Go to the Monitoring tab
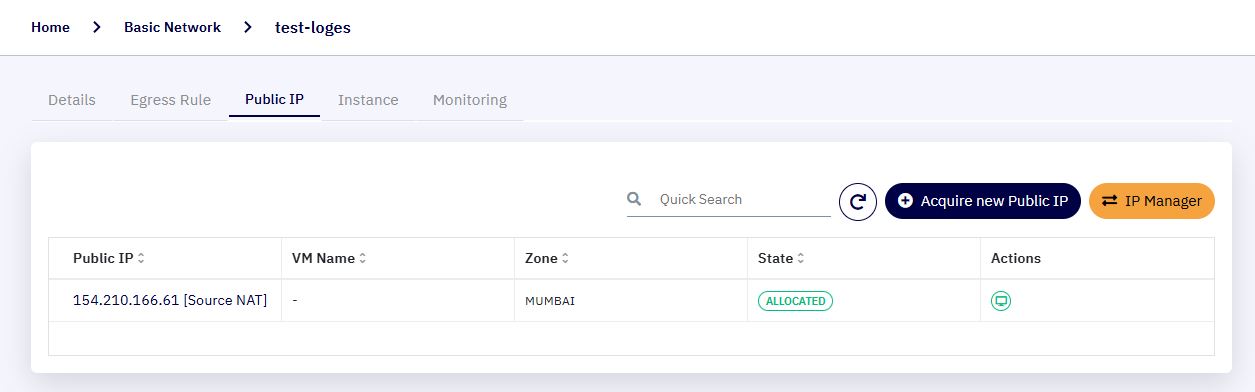The height and width of the screenshot is (392, 1255). click(470, 100)
